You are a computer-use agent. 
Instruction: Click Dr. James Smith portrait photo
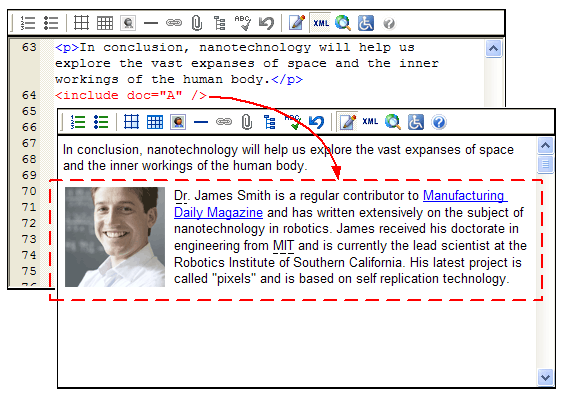coord(115,237)
